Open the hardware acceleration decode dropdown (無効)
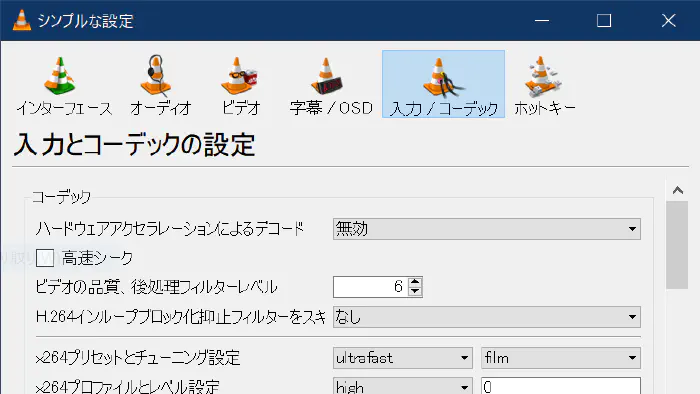Image resolution: width=700 pixels, height=394 pixels. pos(487,229)
